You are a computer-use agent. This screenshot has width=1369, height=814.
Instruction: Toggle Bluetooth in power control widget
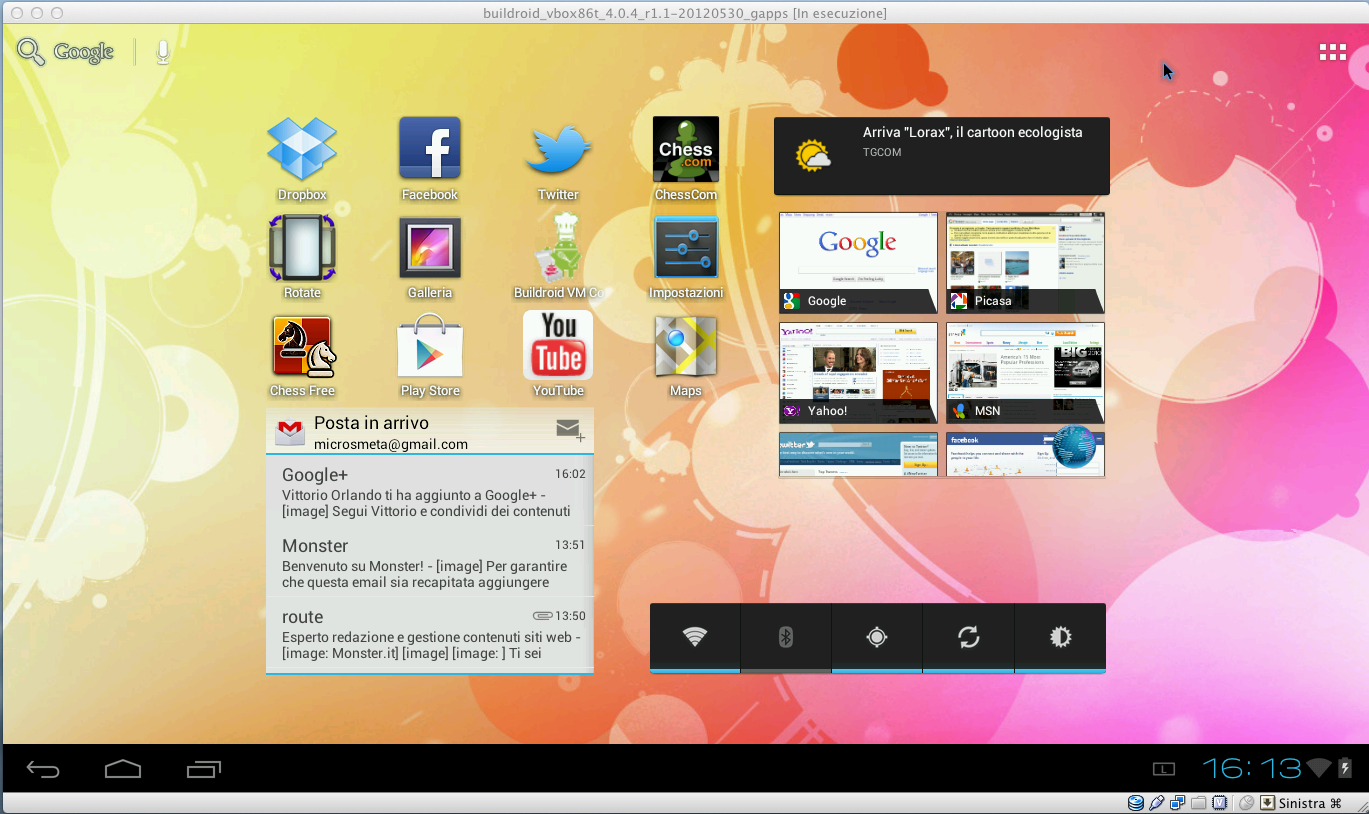click(786, 637)
